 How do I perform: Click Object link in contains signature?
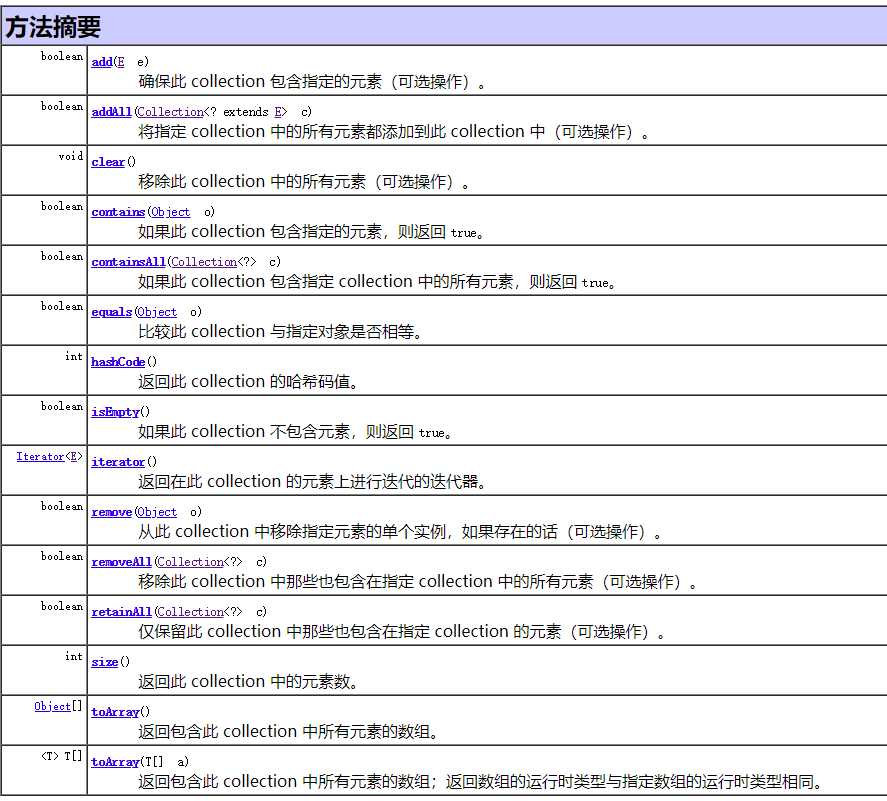click(x=170, y=212)
